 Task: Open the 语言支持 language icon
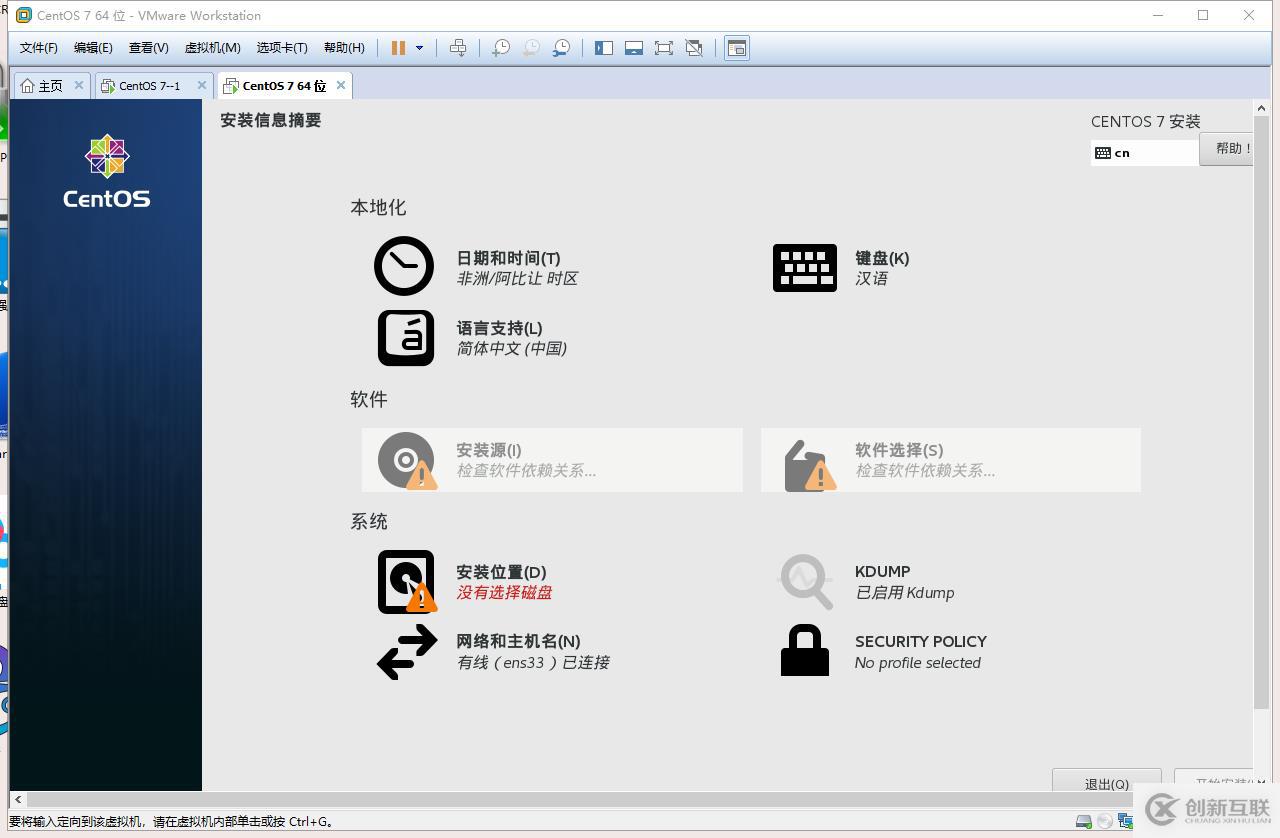406,338
